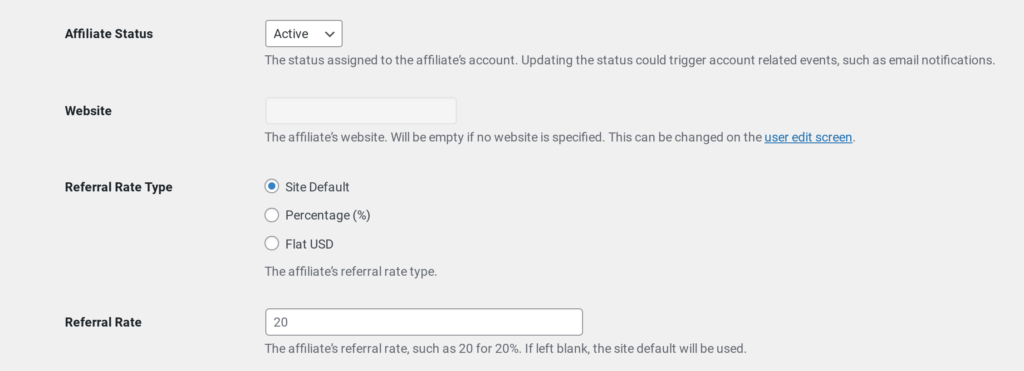This screenshot has height=371, width=1024.
Task: Pick the Flat USD radio button
Action: pyautogui.click(x=272, y=244)
